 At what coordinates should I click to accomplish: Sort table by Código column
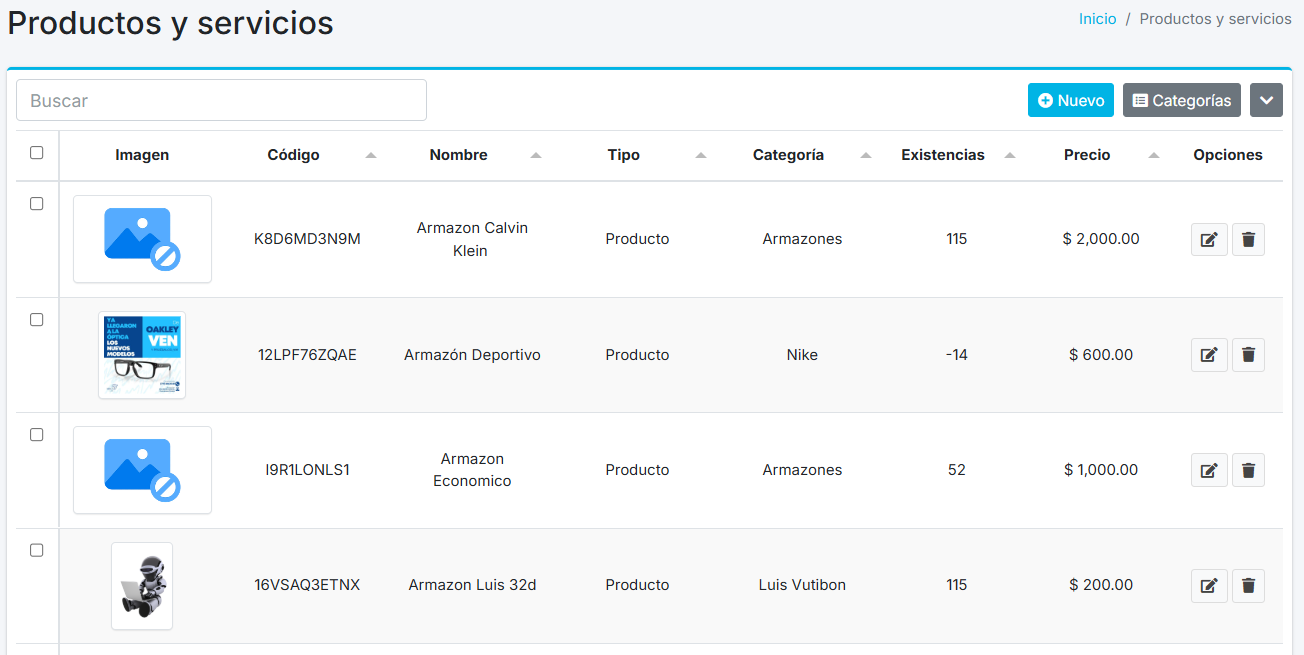[x=294, y=155]
